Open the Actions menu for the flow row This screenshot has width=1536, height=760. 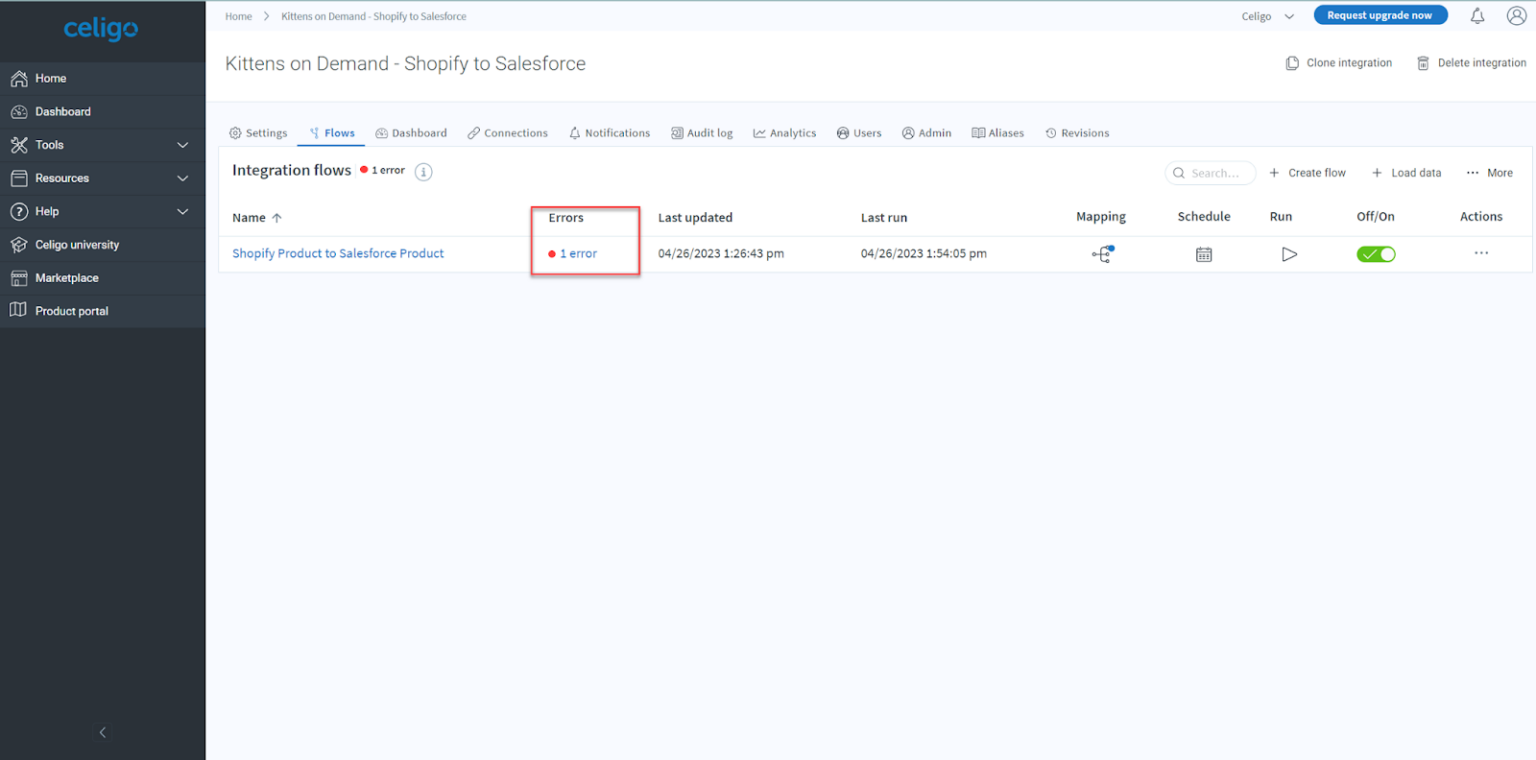1481,254
